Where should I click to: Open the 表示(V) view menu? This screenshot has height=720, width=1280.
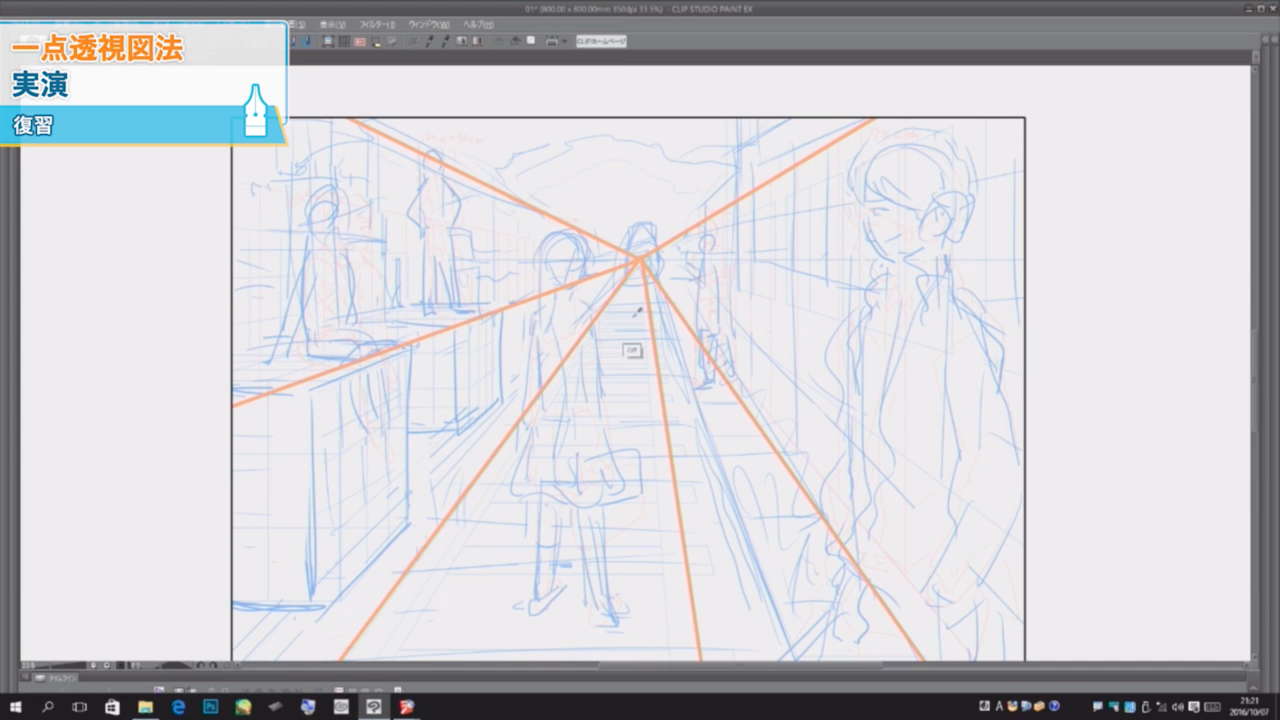click(333, 25)
